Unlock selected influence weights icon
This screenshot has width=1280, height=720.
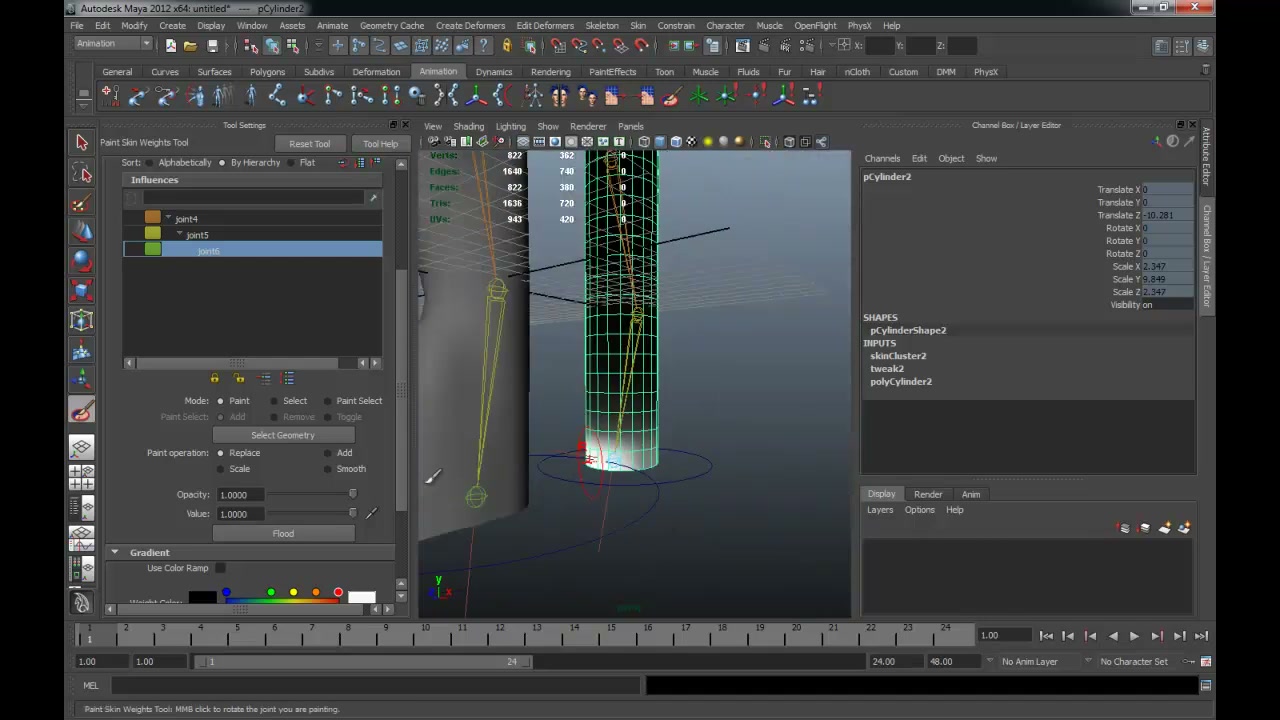[239, 378]
